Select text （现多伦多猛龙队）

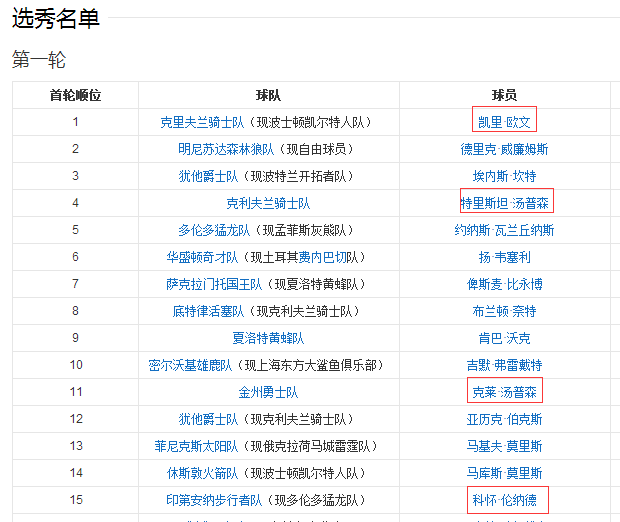click(316, 500)
